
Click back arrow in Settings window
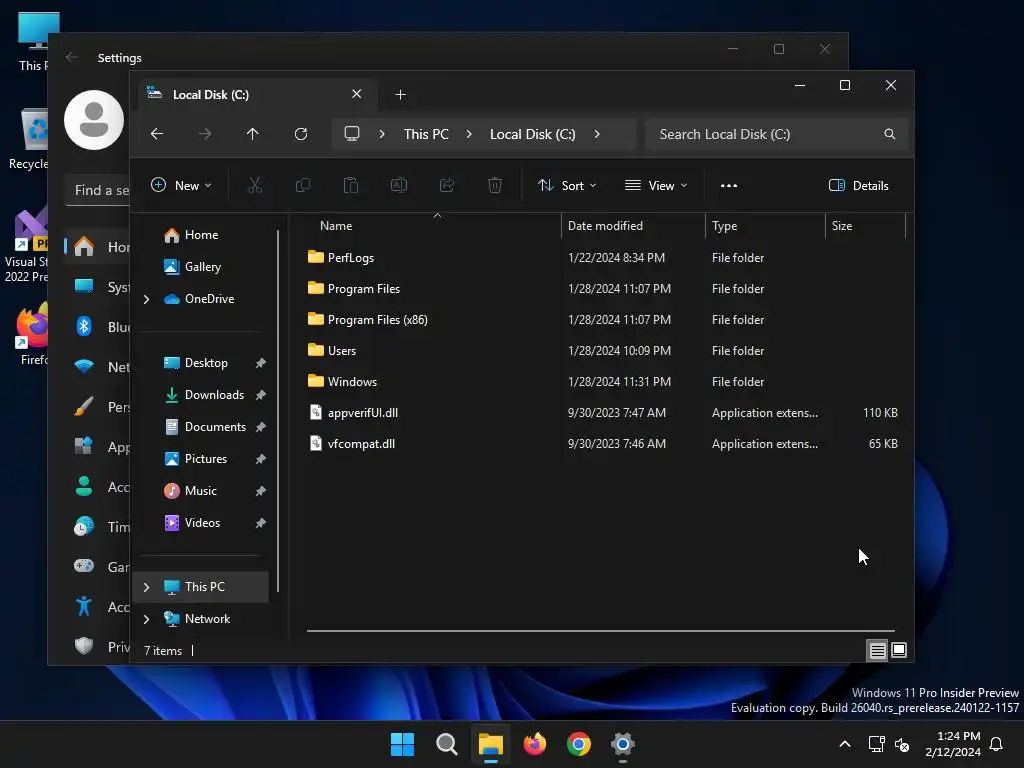tap(72, 57)
